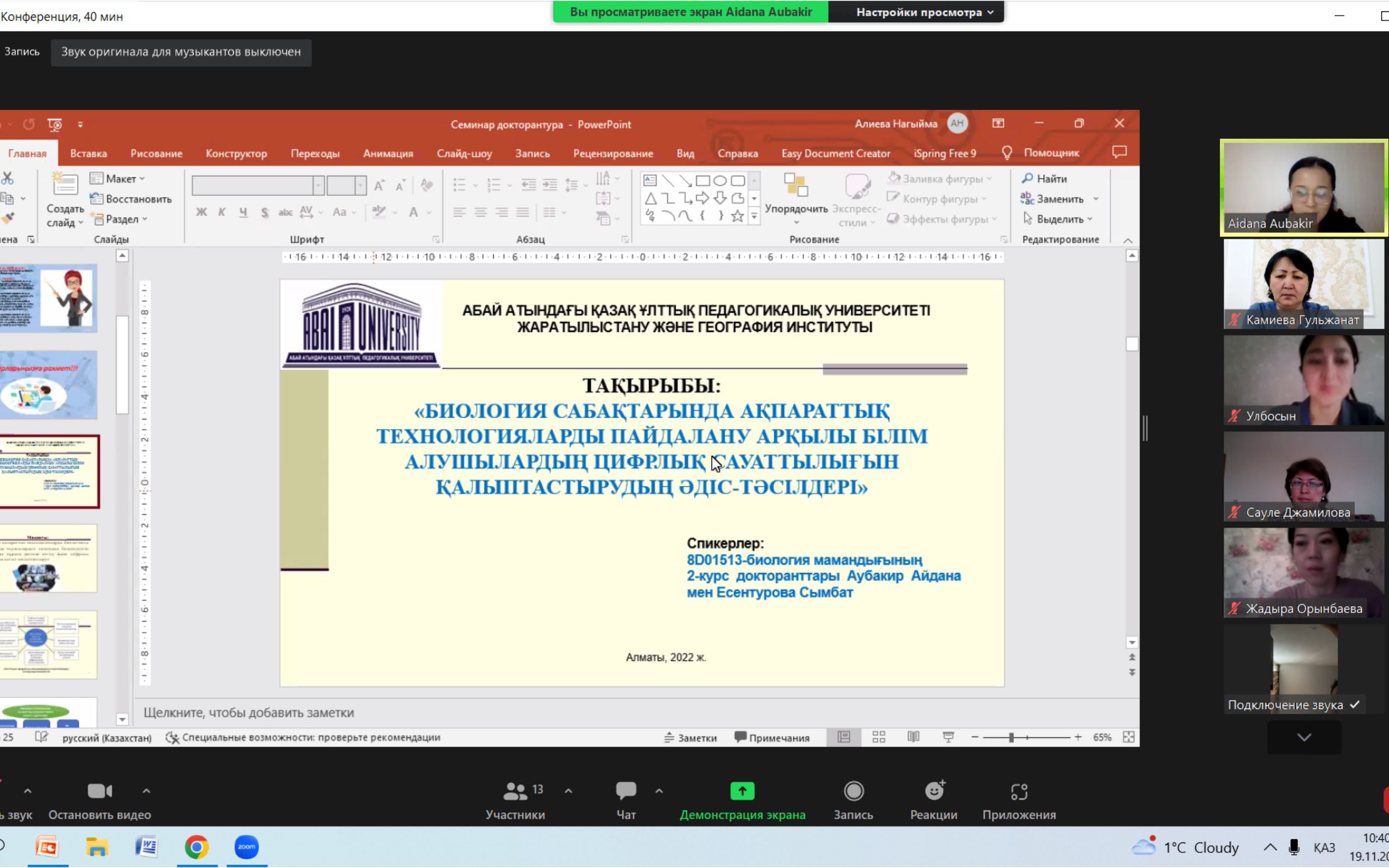Click the Найти (Find) button
1389x868 pixels.
click(x=1044, y=178)
